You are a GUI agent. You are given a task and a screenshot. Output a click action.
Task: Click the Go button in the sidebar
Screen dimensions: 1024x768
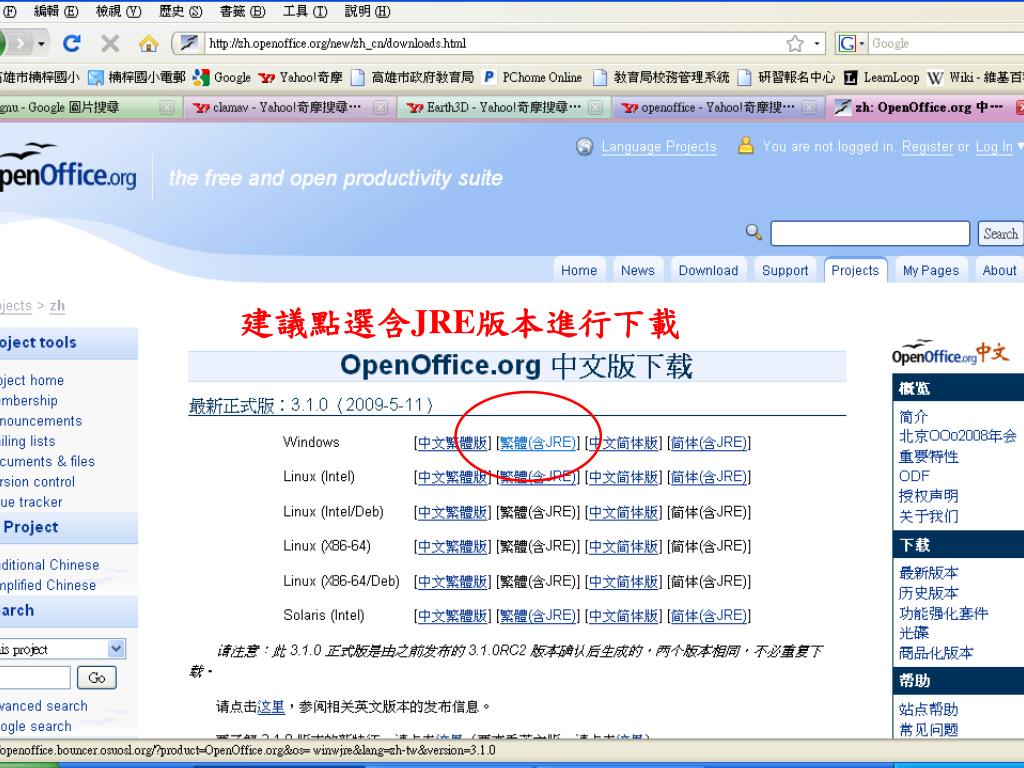97,678
